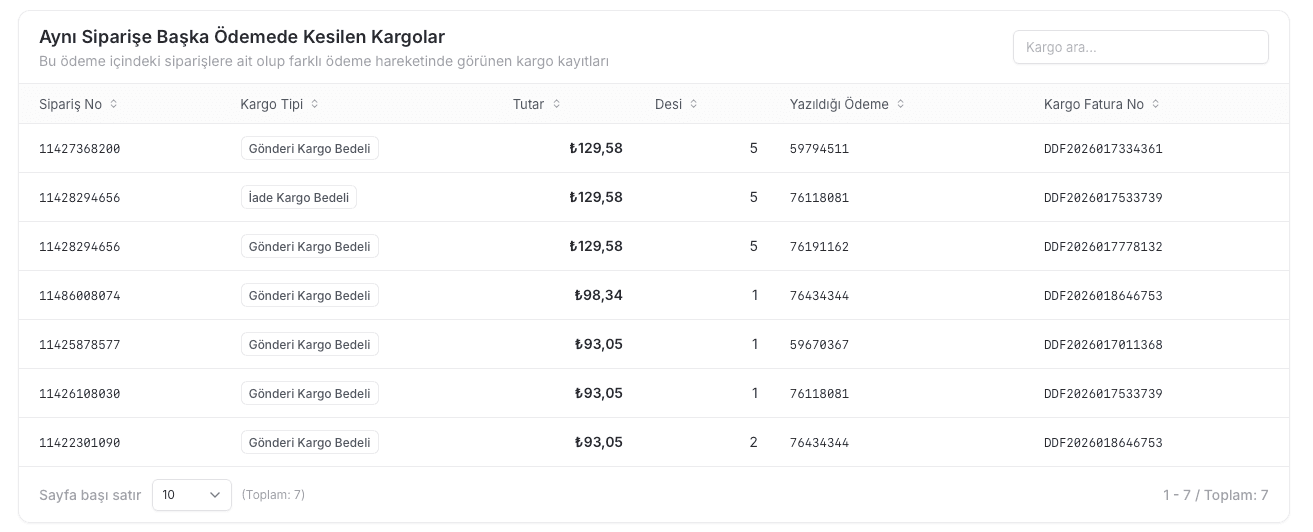Click Gönderi Kargo Bedeli tag for order 11486008074

point(310,296)
